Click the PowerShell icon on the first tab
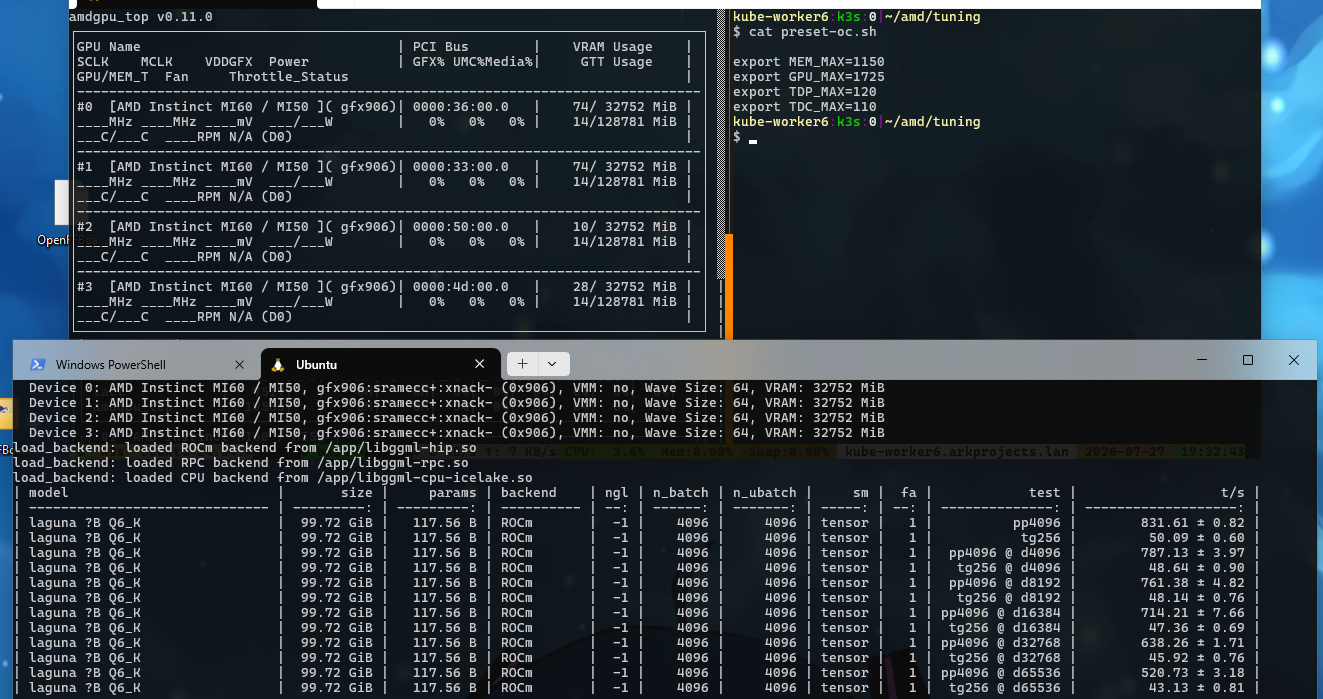The width and height of the screenshot is (1323, 699). (37, 365)
